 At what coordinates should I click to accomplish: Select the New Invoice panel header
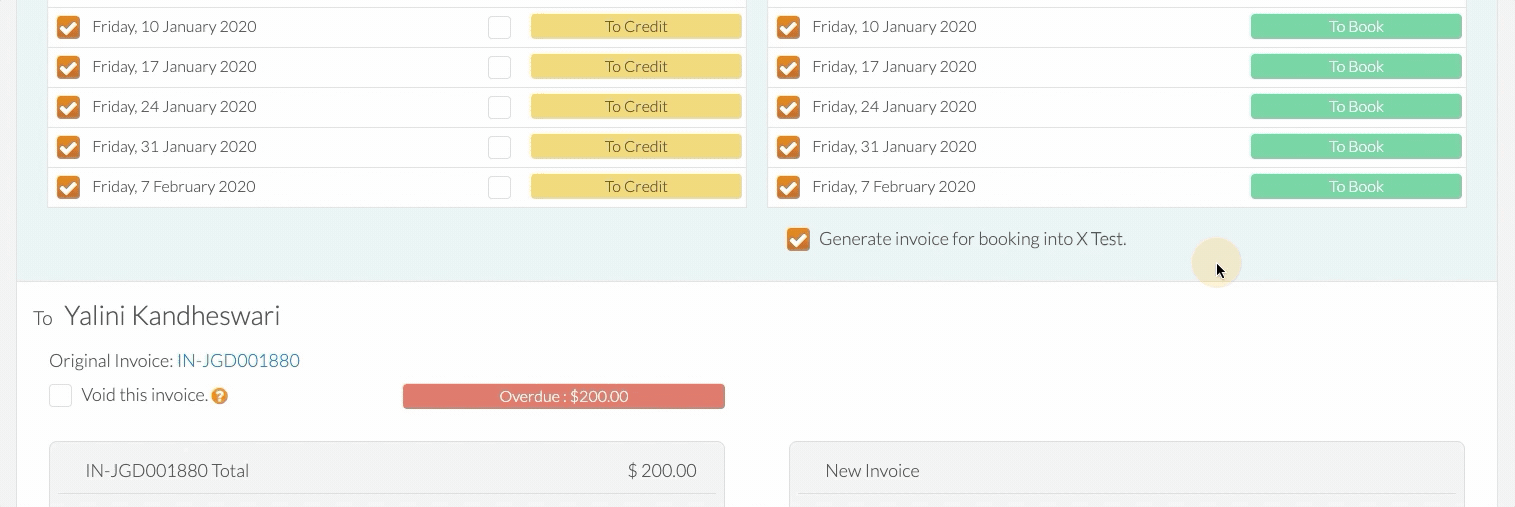pyautogui.click(x=1127, y=470)
